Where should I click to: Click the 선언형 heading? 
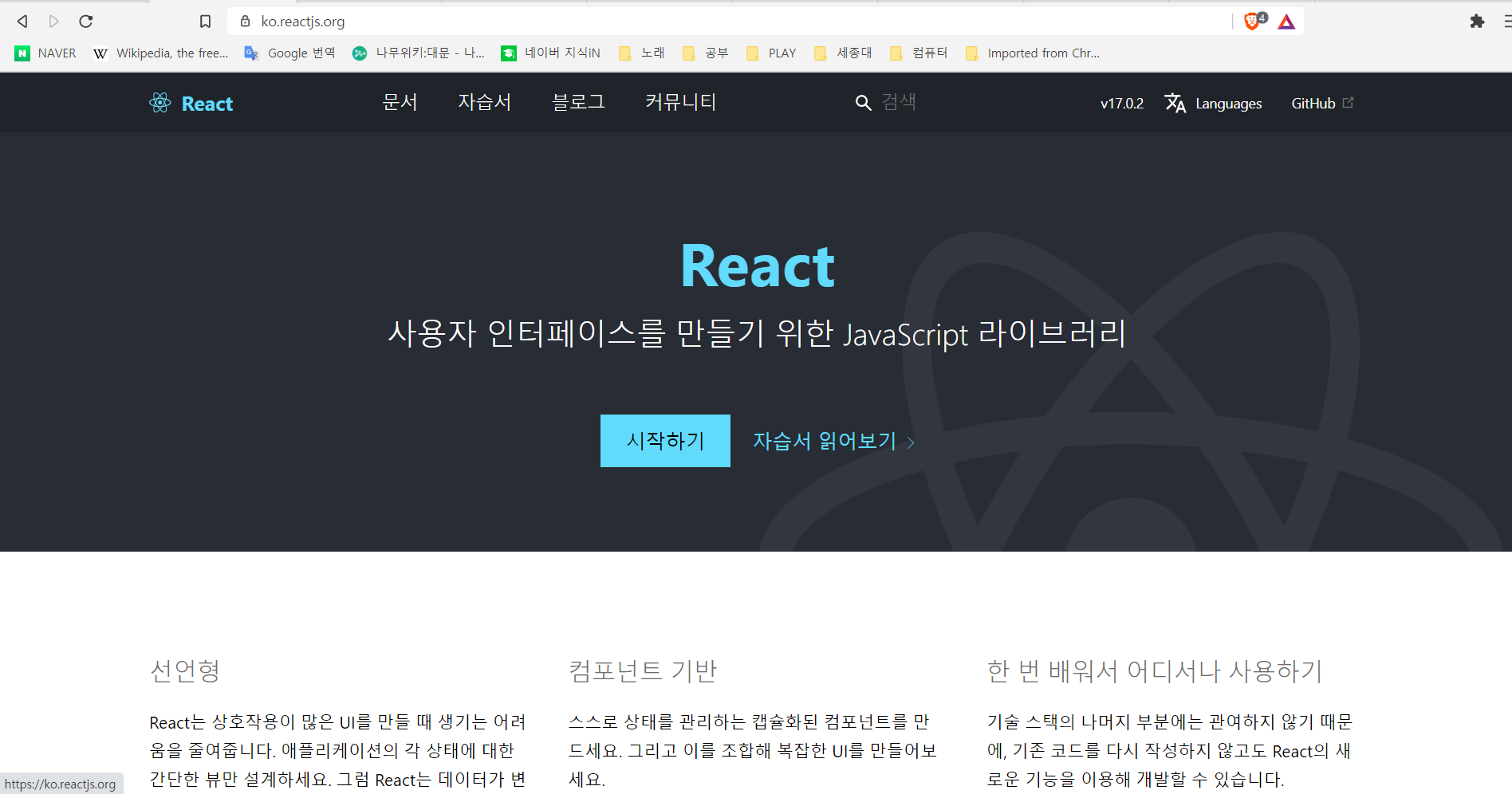tap(185, 671)
